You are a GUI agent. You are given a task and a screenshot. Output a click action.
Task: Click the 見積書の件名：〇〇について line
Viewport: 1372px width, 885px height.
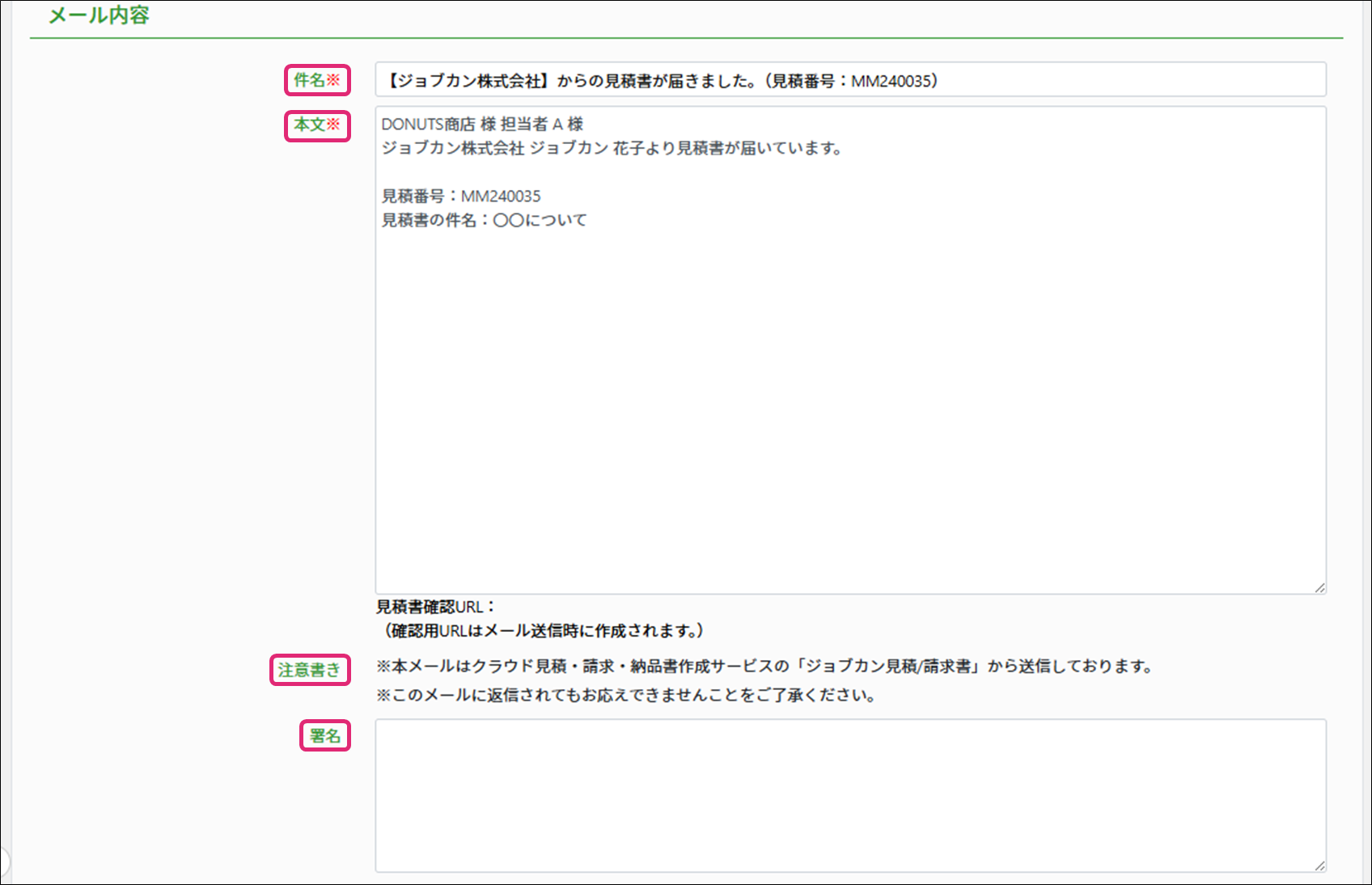[x=484, y=220]
